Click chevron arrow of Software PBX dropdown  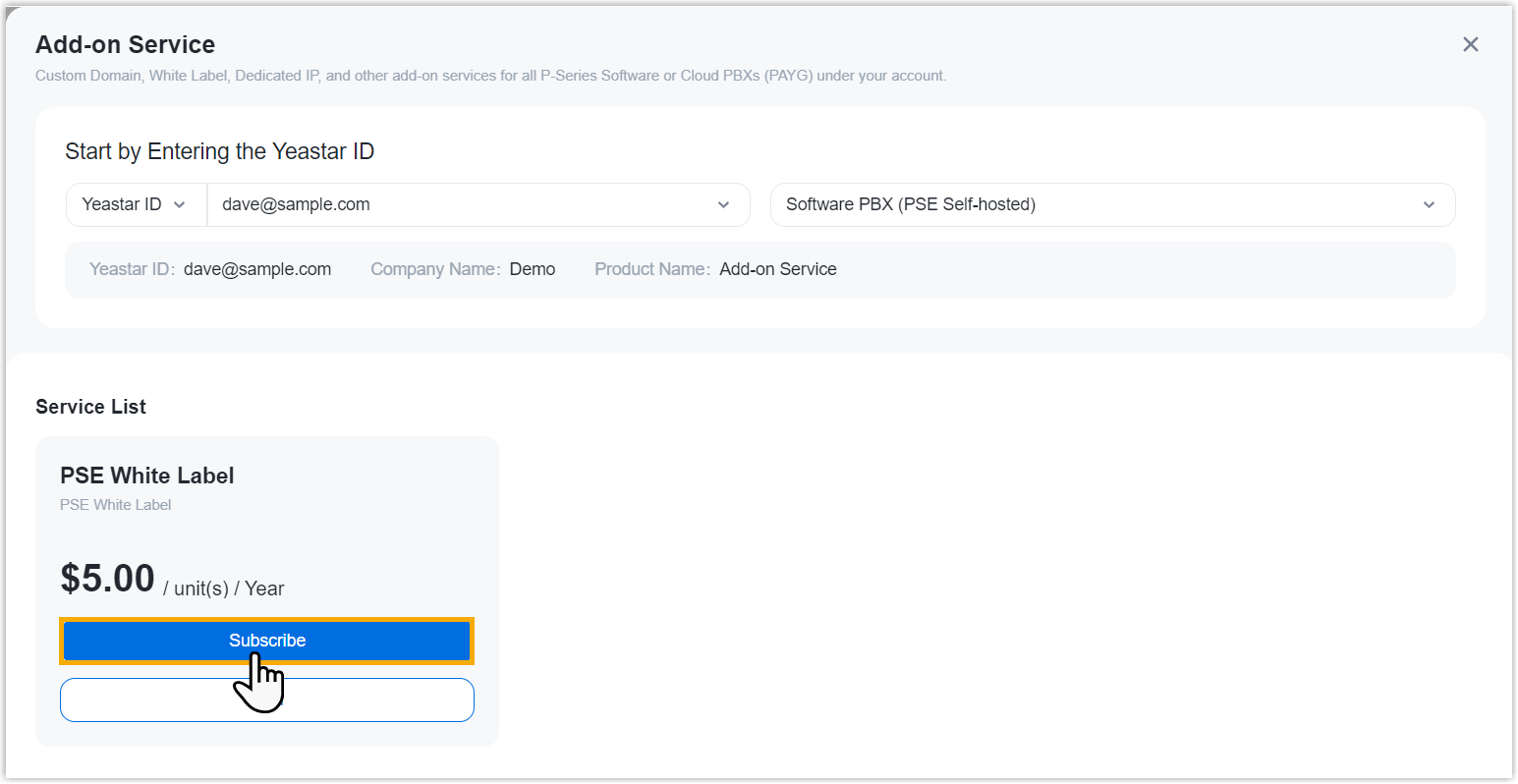tap(1429, 205)
